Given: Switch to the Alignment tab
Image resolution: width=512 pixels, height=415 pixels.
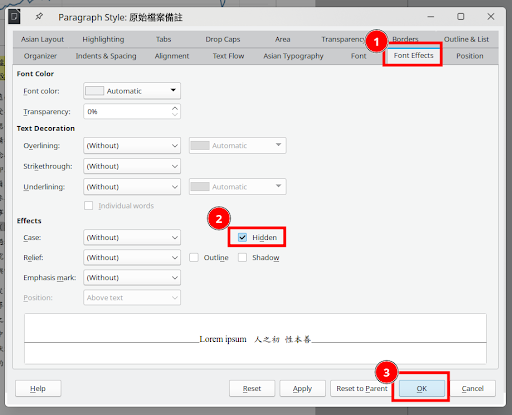Looking at the screenshot, I should [172, 56].
